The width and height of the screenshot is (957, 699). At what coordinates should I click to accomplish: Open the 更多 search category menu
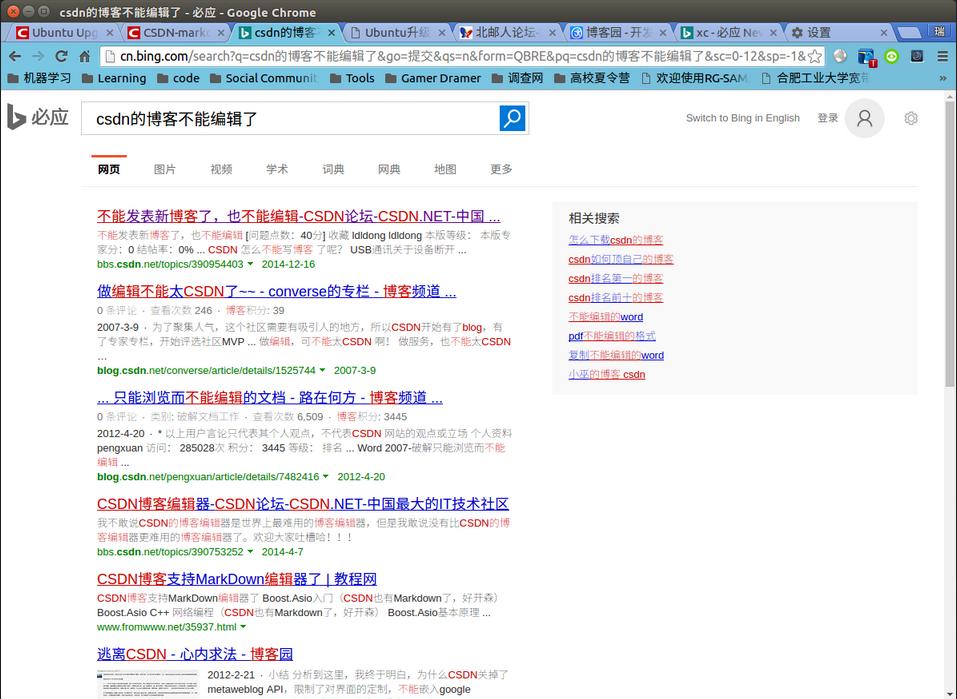pos(501,169)
